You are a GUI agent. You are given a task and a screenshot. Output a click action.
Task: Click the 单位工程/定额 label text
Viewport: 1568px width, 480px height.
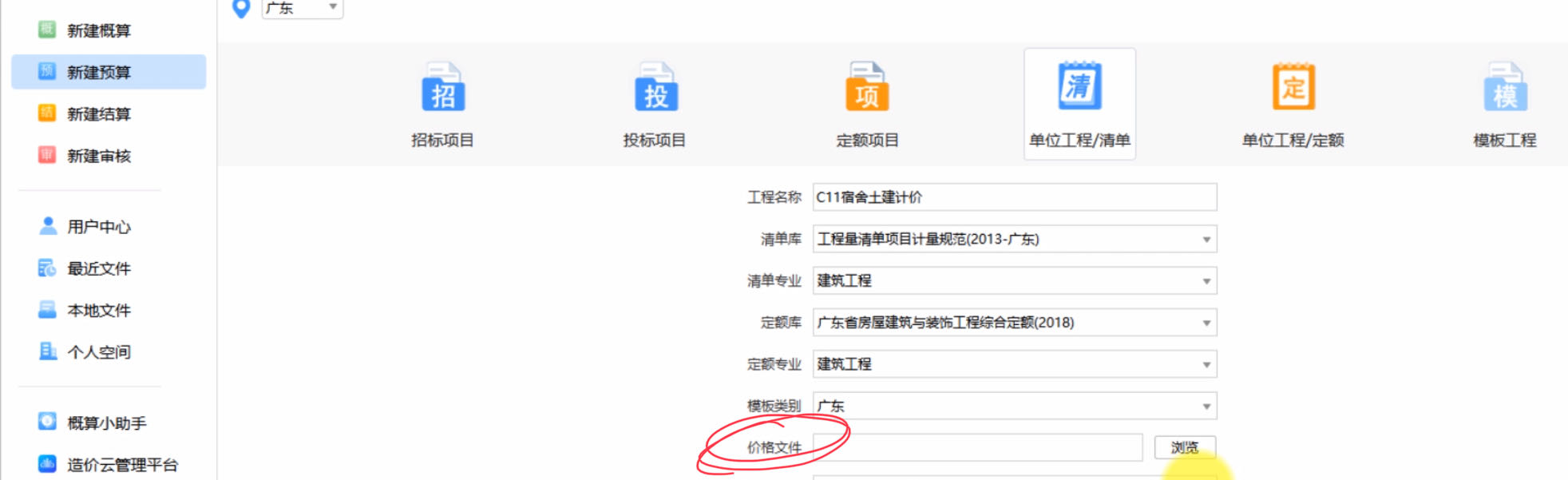(1293, 140)
